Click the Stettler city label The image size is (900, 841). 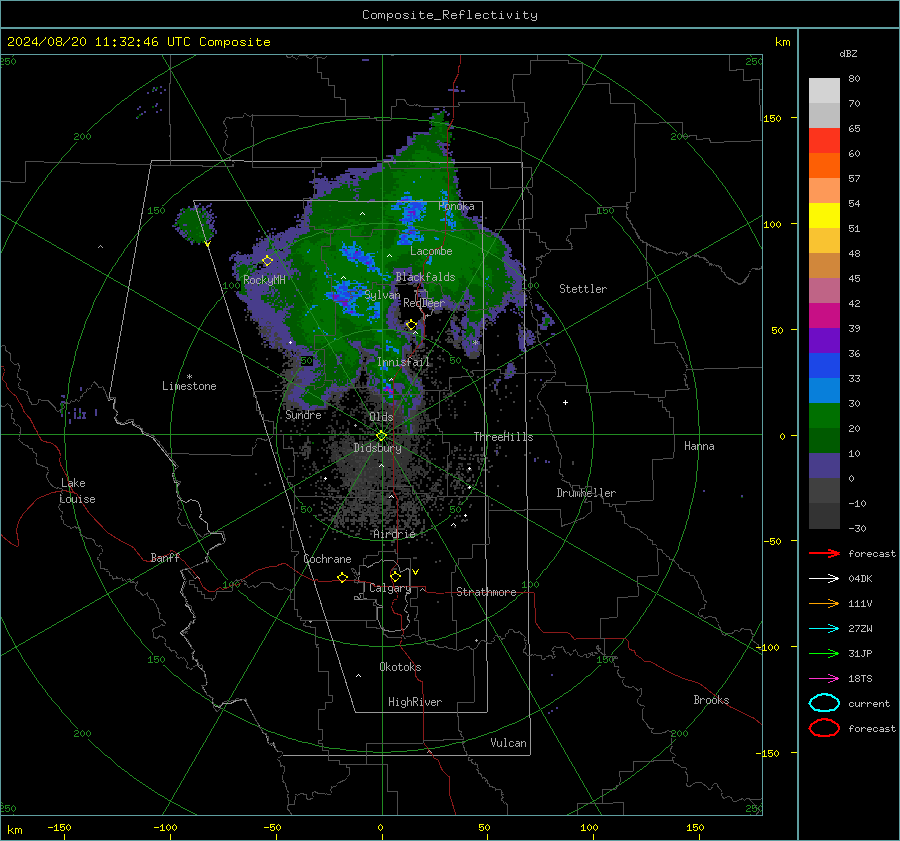click(x=583, y=289)
